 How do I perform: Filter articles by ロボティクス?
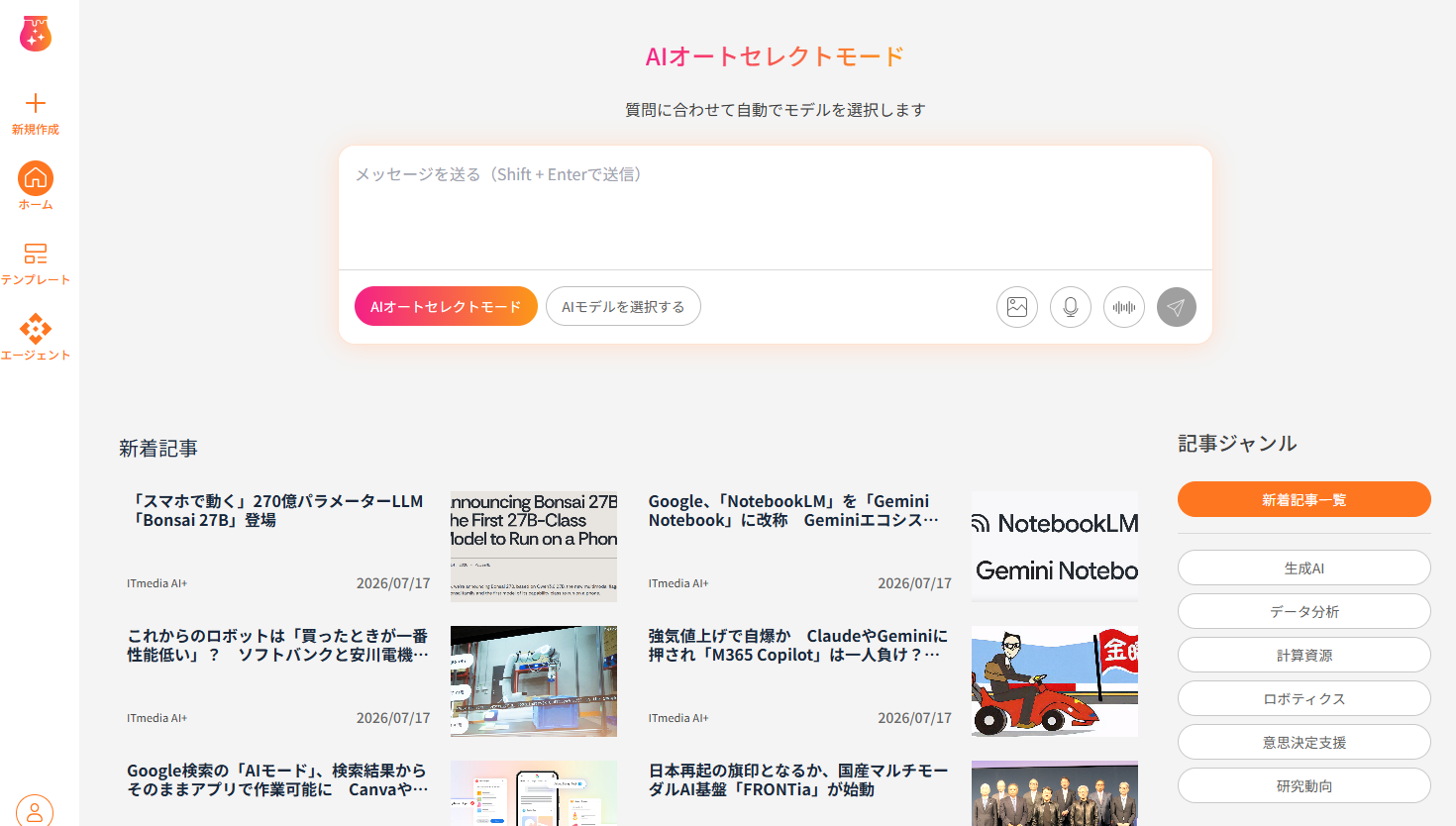[x=1304, y=698]
